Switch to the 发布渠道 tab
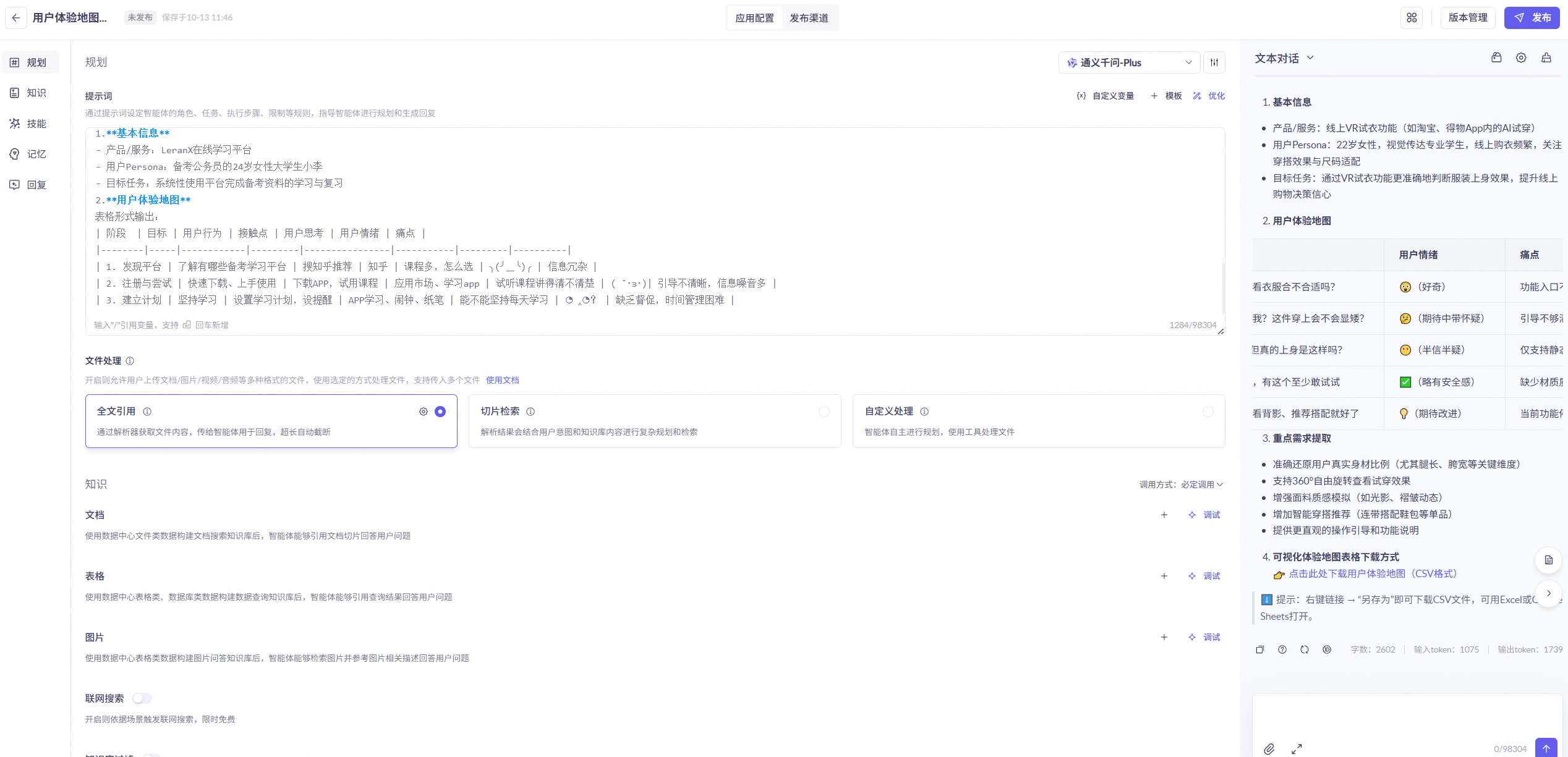Image resolution: width=1568 pixels, height=757 pixels. pos(809,18)
